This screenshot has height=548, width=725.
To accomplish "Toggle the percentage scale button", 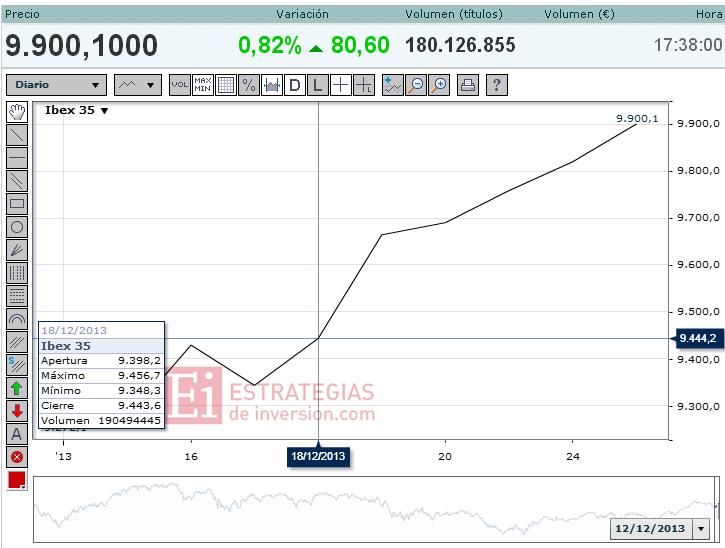I will [x=249, y=85].
